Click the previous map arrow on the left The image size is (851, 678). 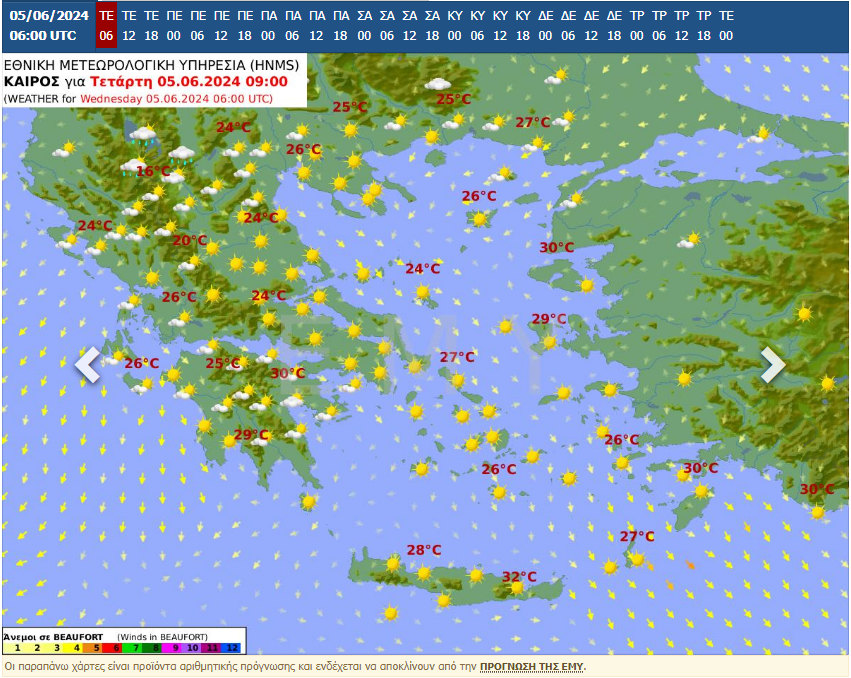click(88, 365)
